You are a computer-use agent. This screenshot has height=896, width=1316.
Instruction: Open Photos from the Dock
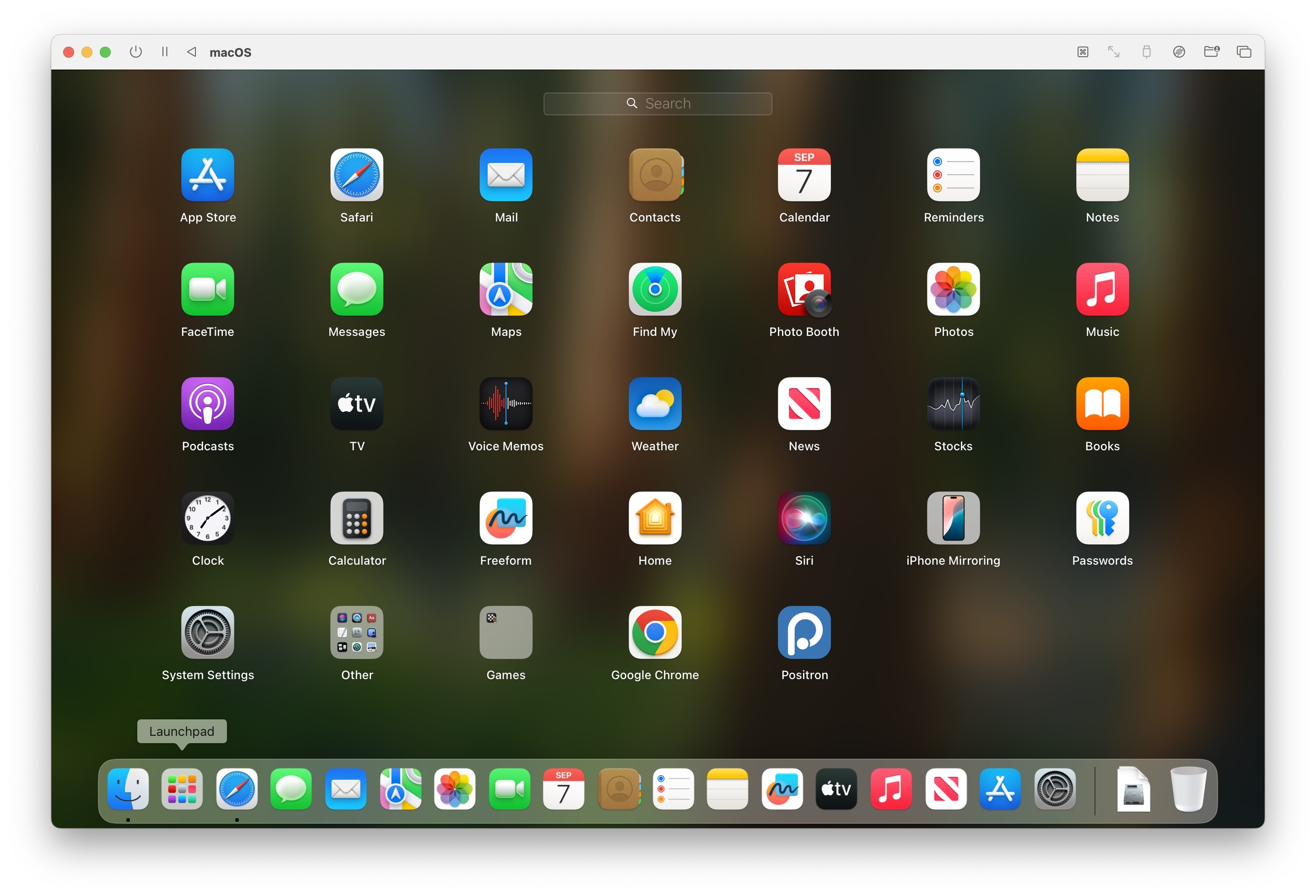(455, 789)
